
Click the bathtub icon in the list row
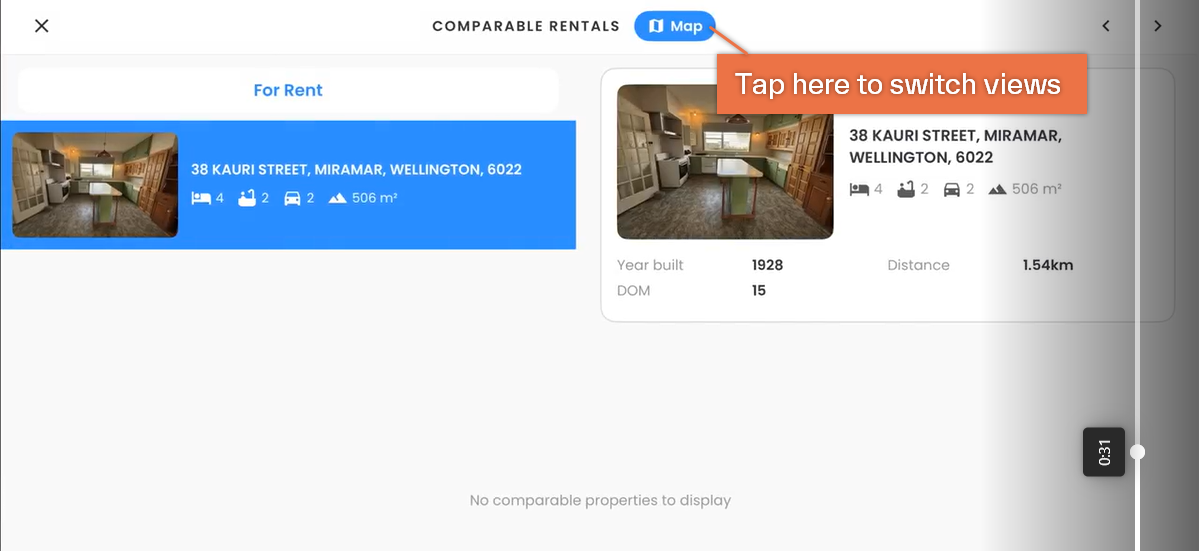(x=246, y=199)
